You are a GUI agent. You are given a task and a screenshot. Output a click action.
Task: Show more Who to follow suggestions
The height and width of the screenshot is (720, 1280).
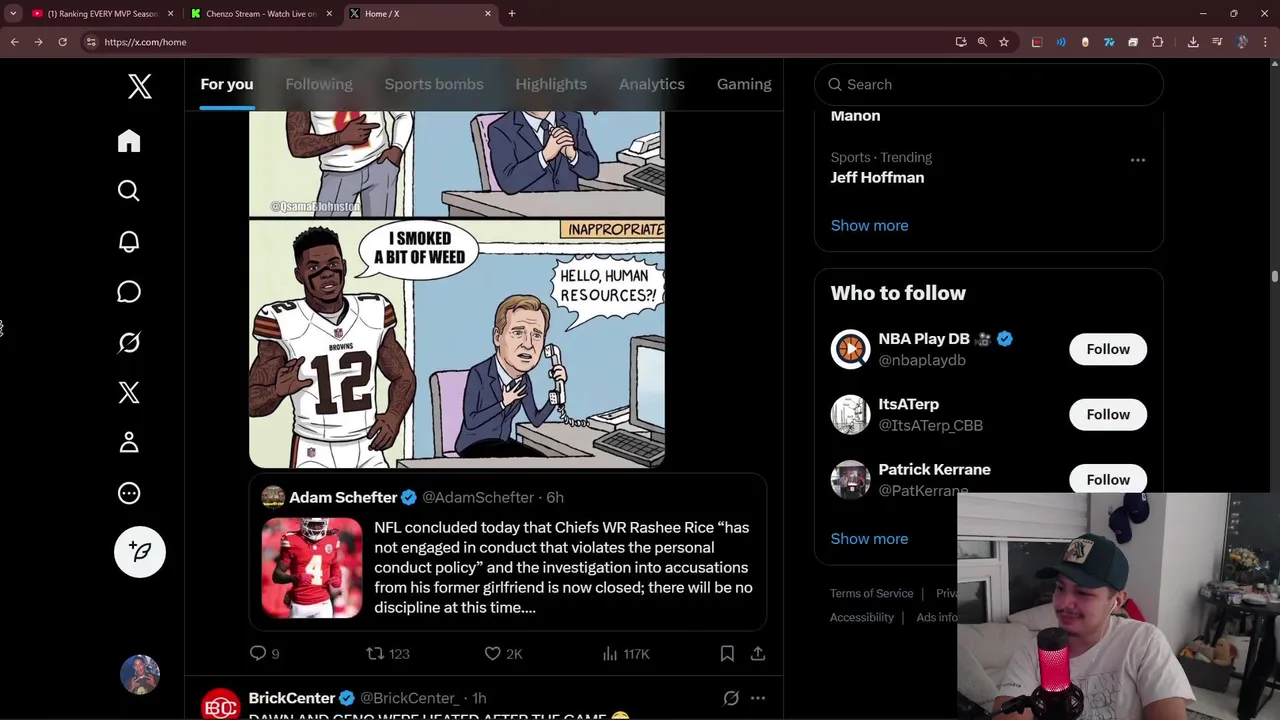point(869,538)
